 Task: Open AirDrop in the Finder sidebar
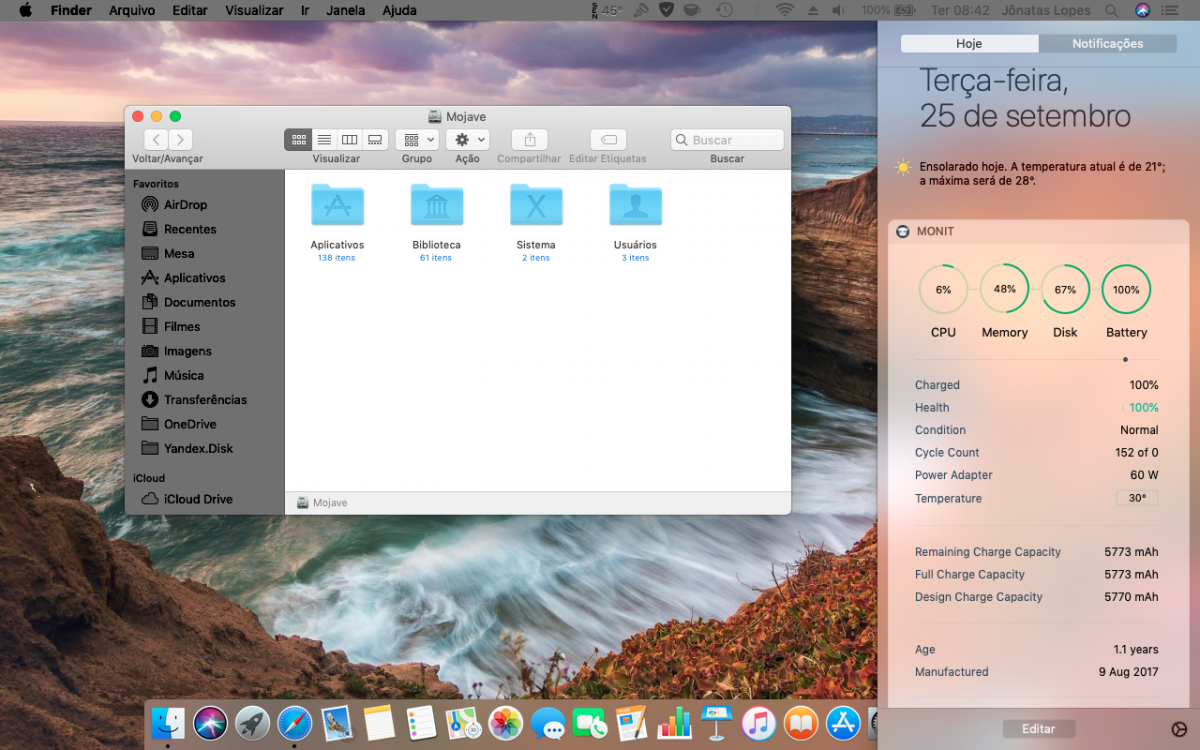(x=174, y=204)
